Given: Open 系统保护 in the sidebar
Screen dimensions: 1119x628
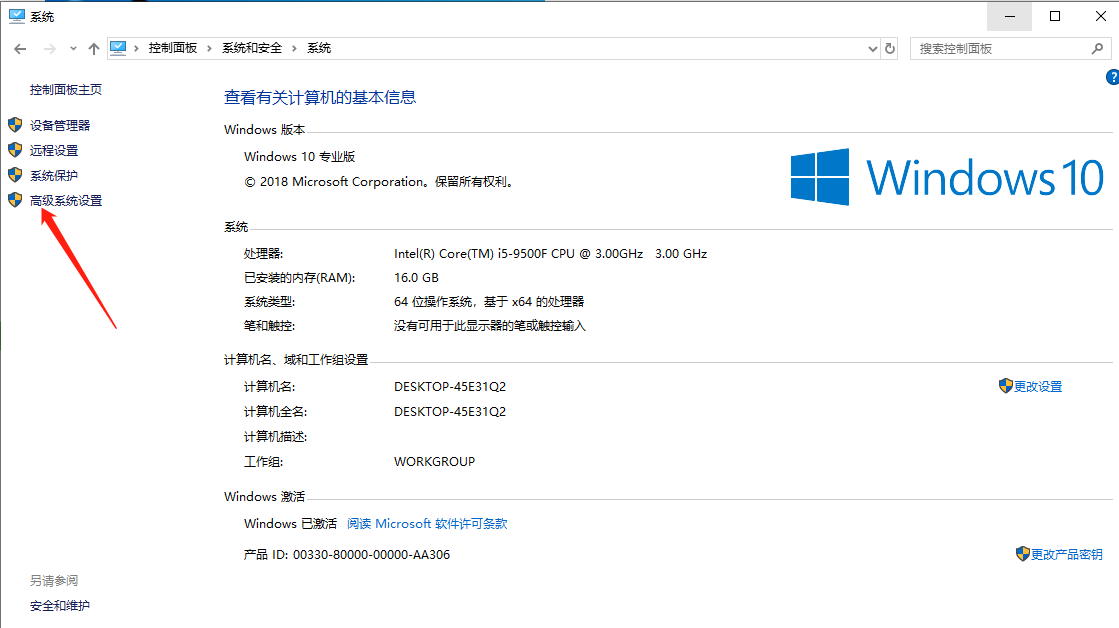Looking at the screenshot, I should point(55,175).
